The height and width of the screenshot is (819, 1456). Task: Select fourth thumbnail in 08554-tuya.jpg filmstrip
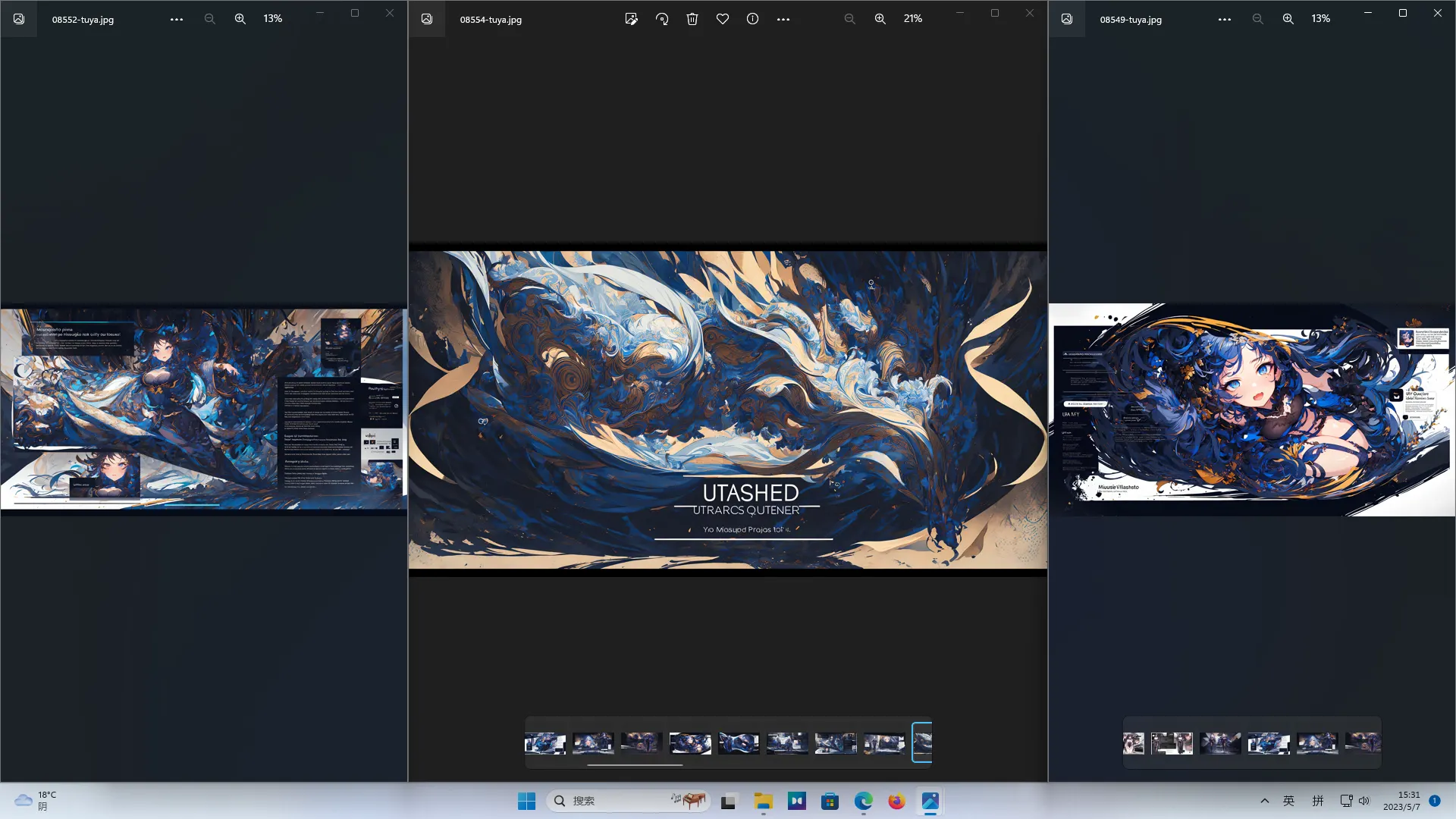tap(690, 743)
